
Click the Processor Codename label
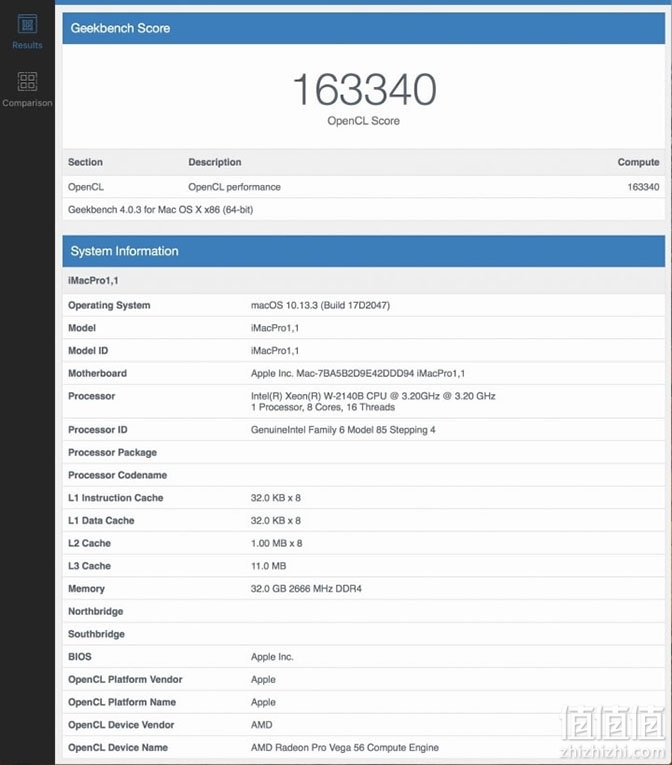point(118,475)
